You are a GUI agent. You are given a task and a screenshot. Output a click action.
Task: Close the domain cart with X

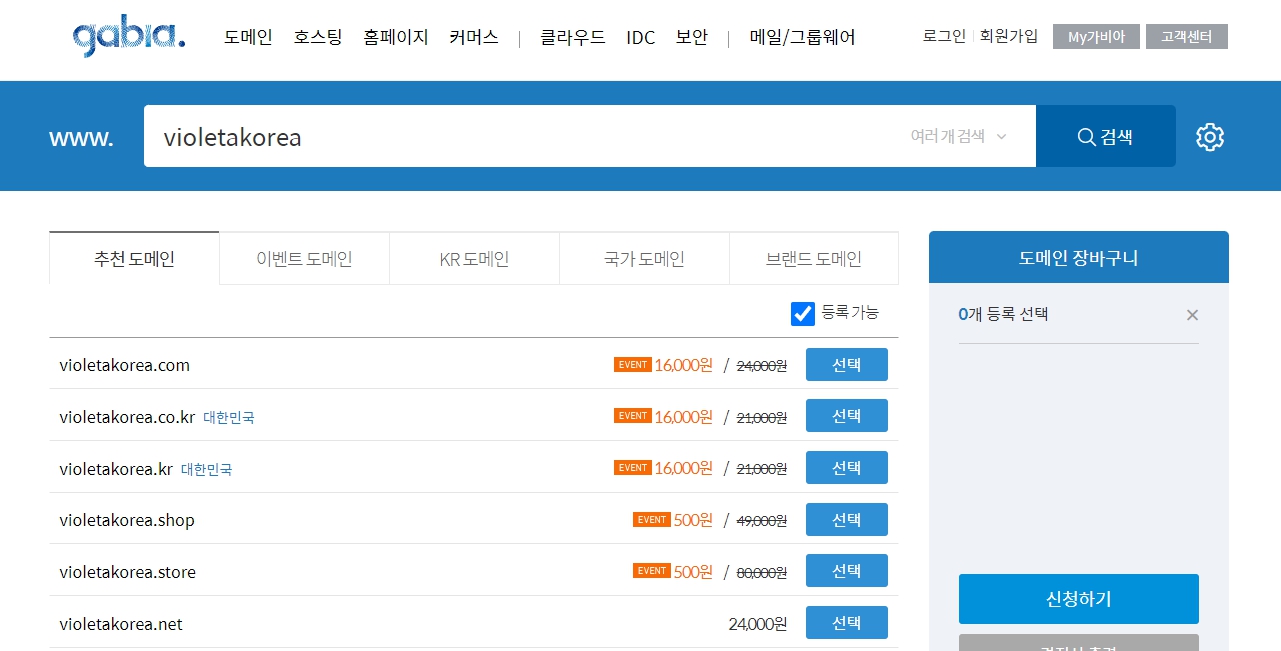coord(1192,315)
